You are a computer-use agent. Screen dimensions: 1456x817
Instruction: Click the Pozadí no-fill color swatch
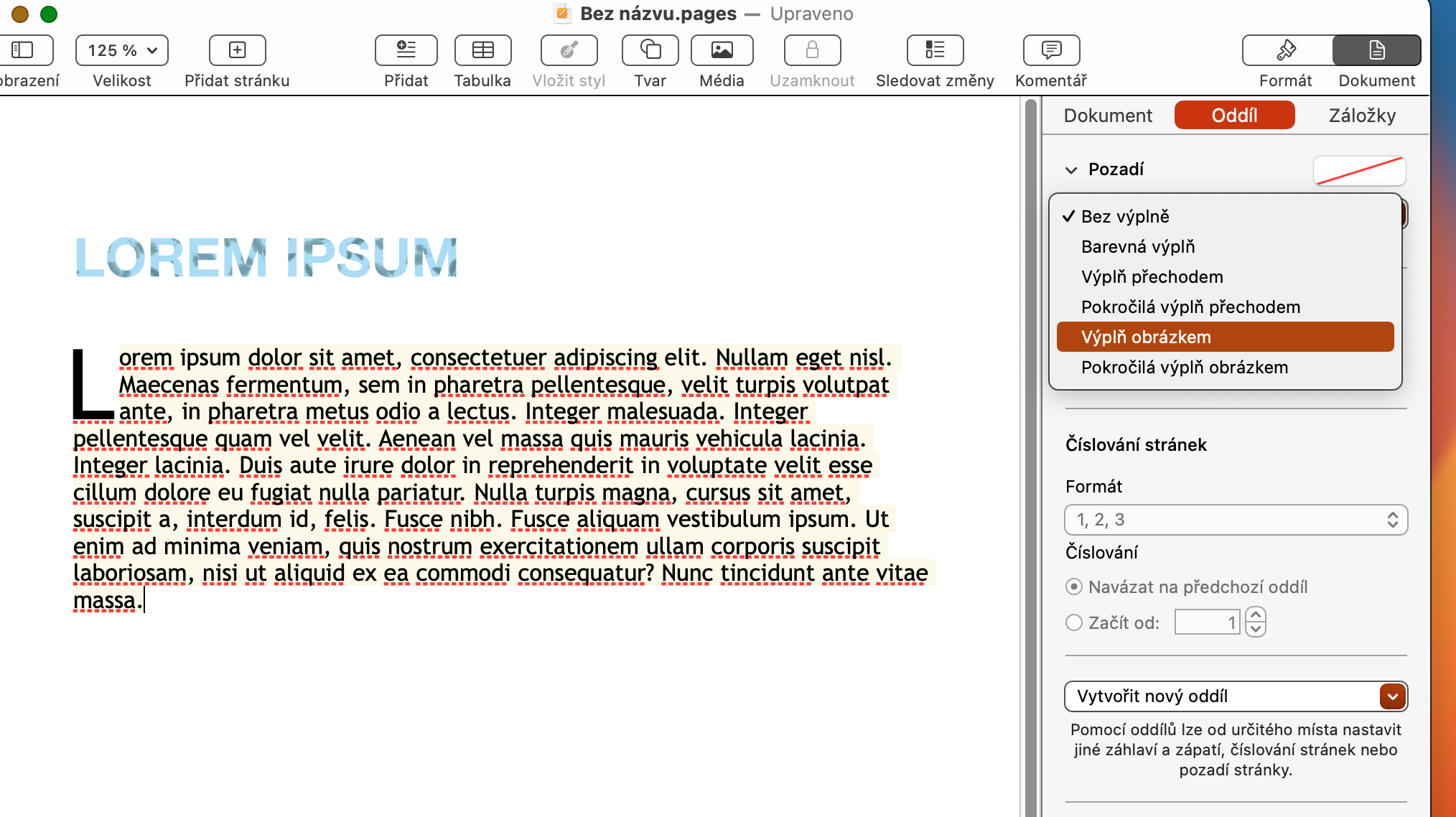click(1359, 170)
